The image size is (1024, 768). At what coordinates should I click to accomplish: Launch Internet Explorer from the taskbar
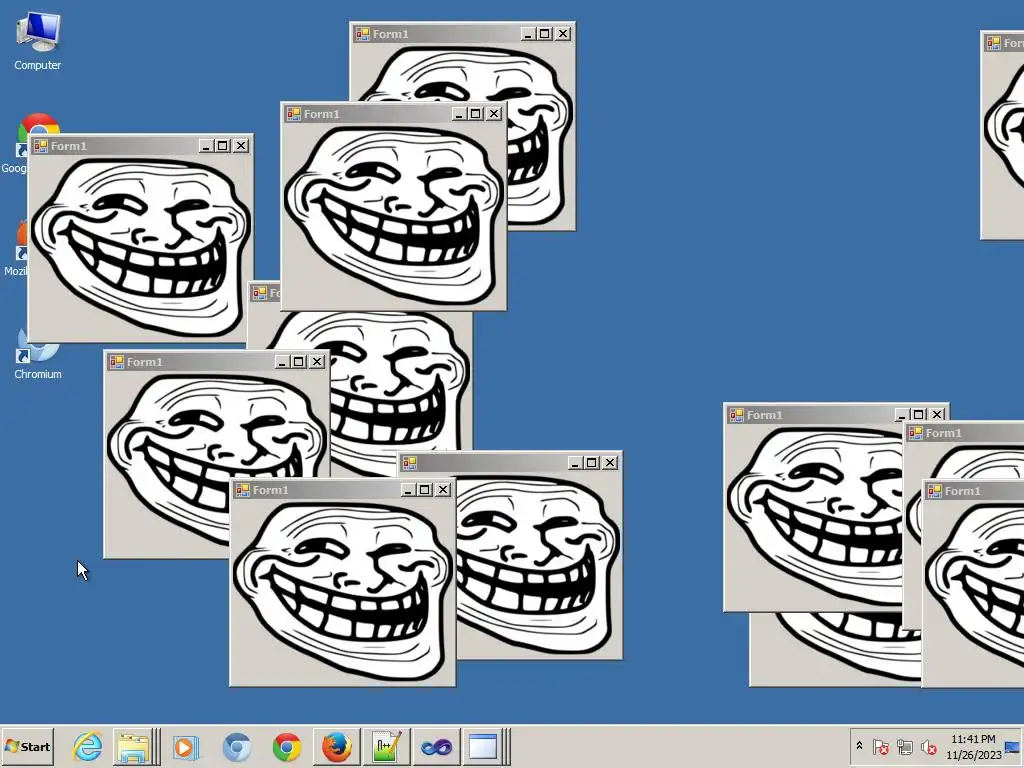pos(88,746)
